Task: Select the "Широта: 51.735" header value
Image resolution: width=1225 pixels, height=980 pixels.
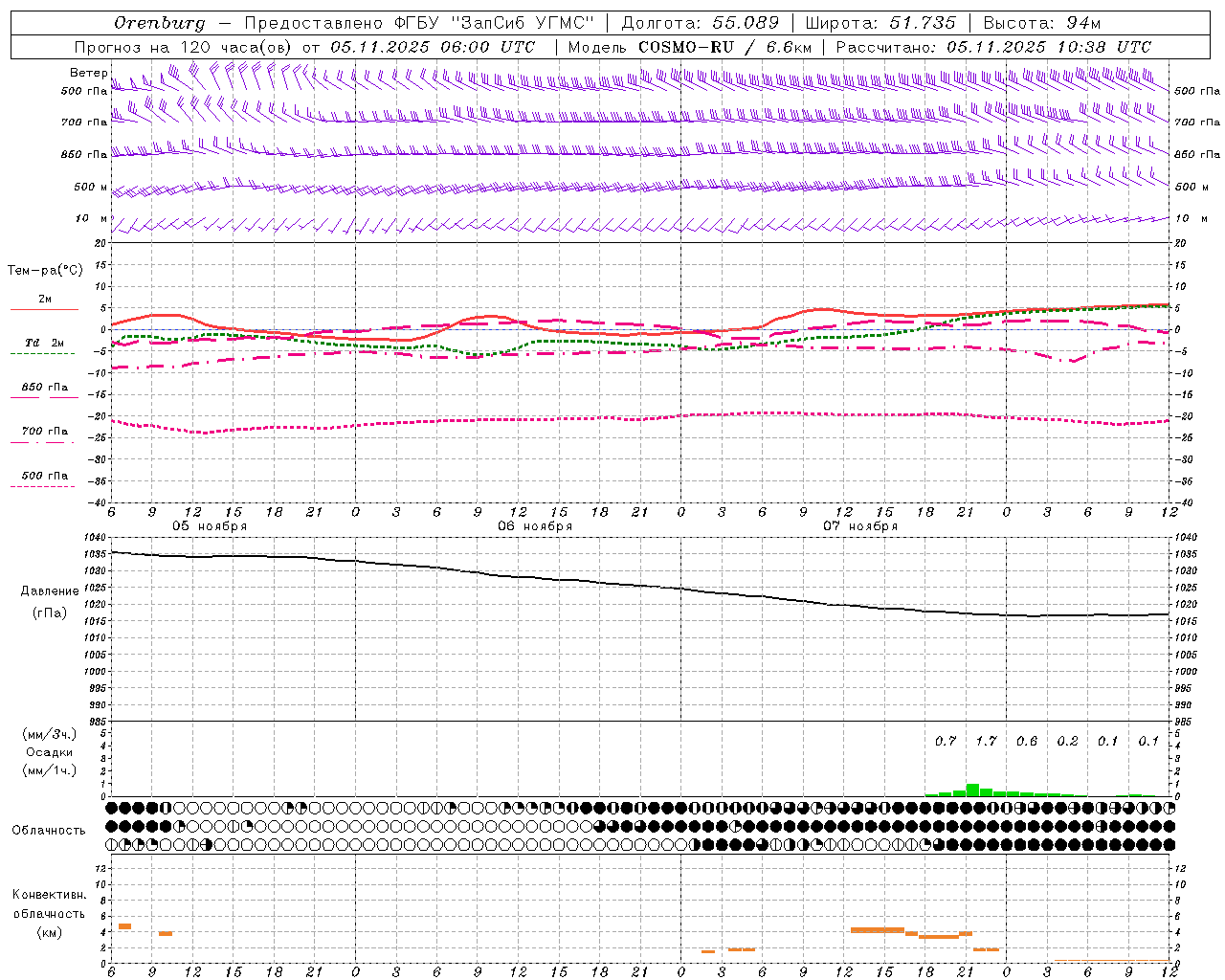Action: (880, 23)
